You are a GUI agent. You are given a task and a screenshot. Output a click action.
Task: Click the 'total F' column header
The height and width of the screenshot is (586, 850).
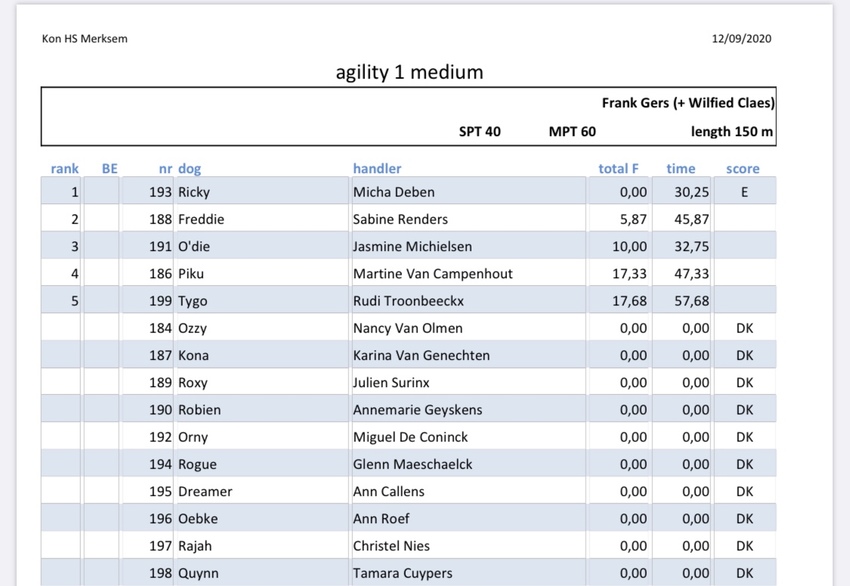[x=618, y=169]
